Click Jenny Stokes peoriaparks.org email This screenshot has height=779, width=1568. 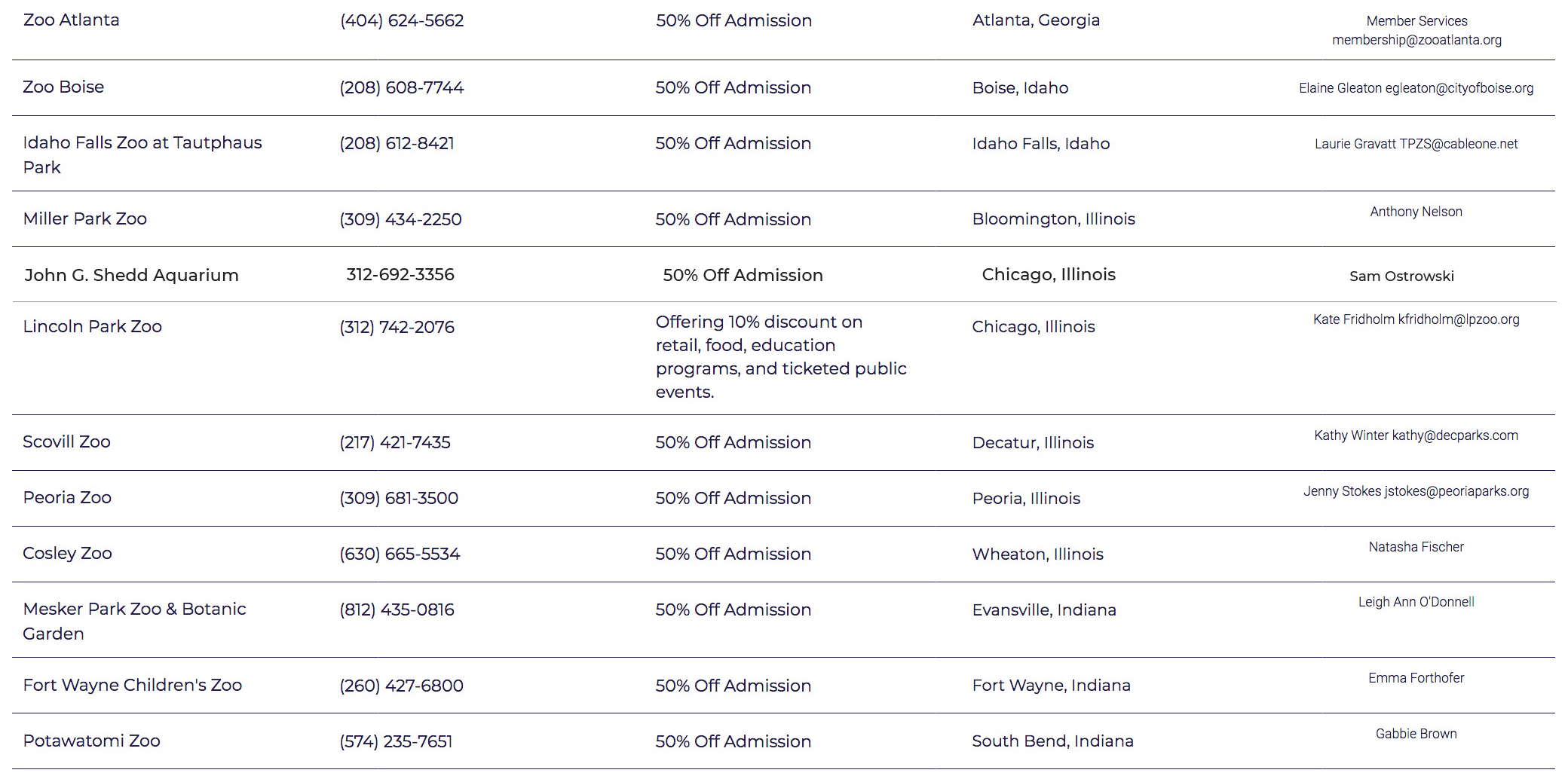point(1456,491)
